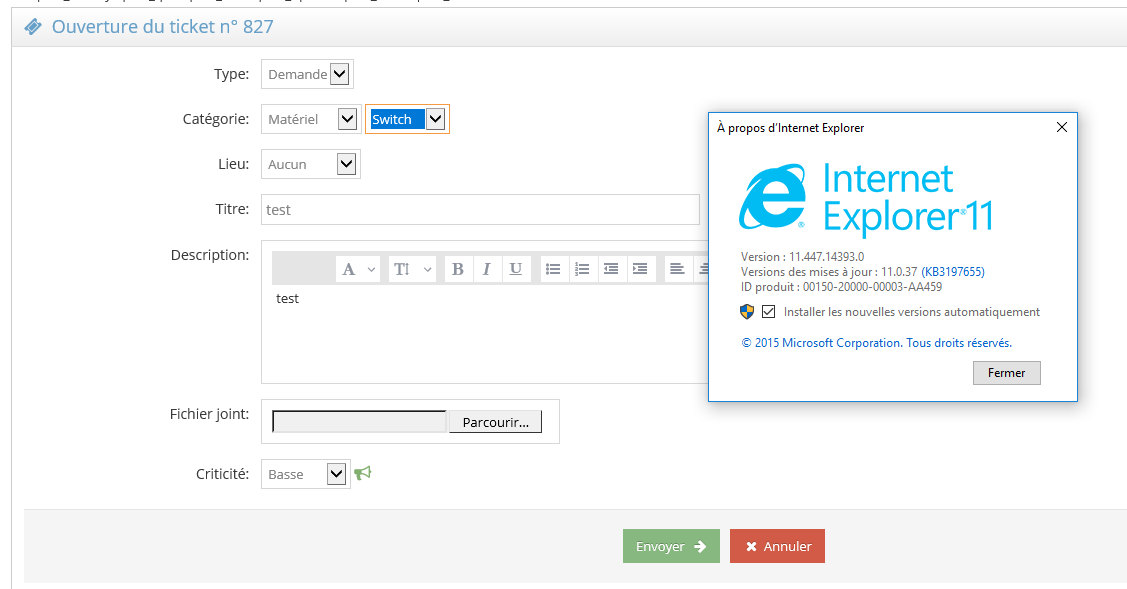Open the Lieu dropdown showing Aucun

click(x=310, y=165)
